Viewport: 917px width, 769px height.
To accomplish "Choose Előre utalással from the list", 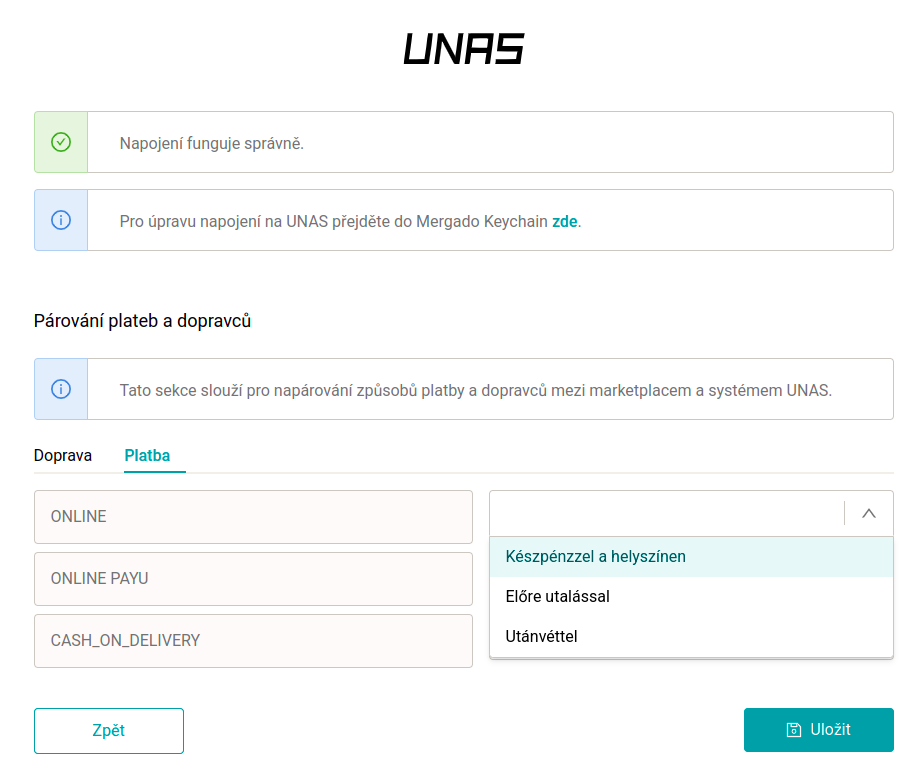I will point(558,597).
